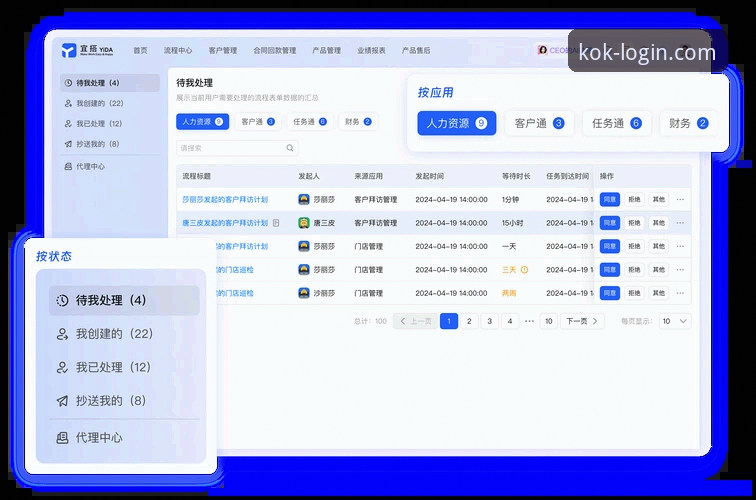The height and width of the screenshot is (500, 756).
Task: Go to page 4 in pagination
Action: tap(510, 321)
